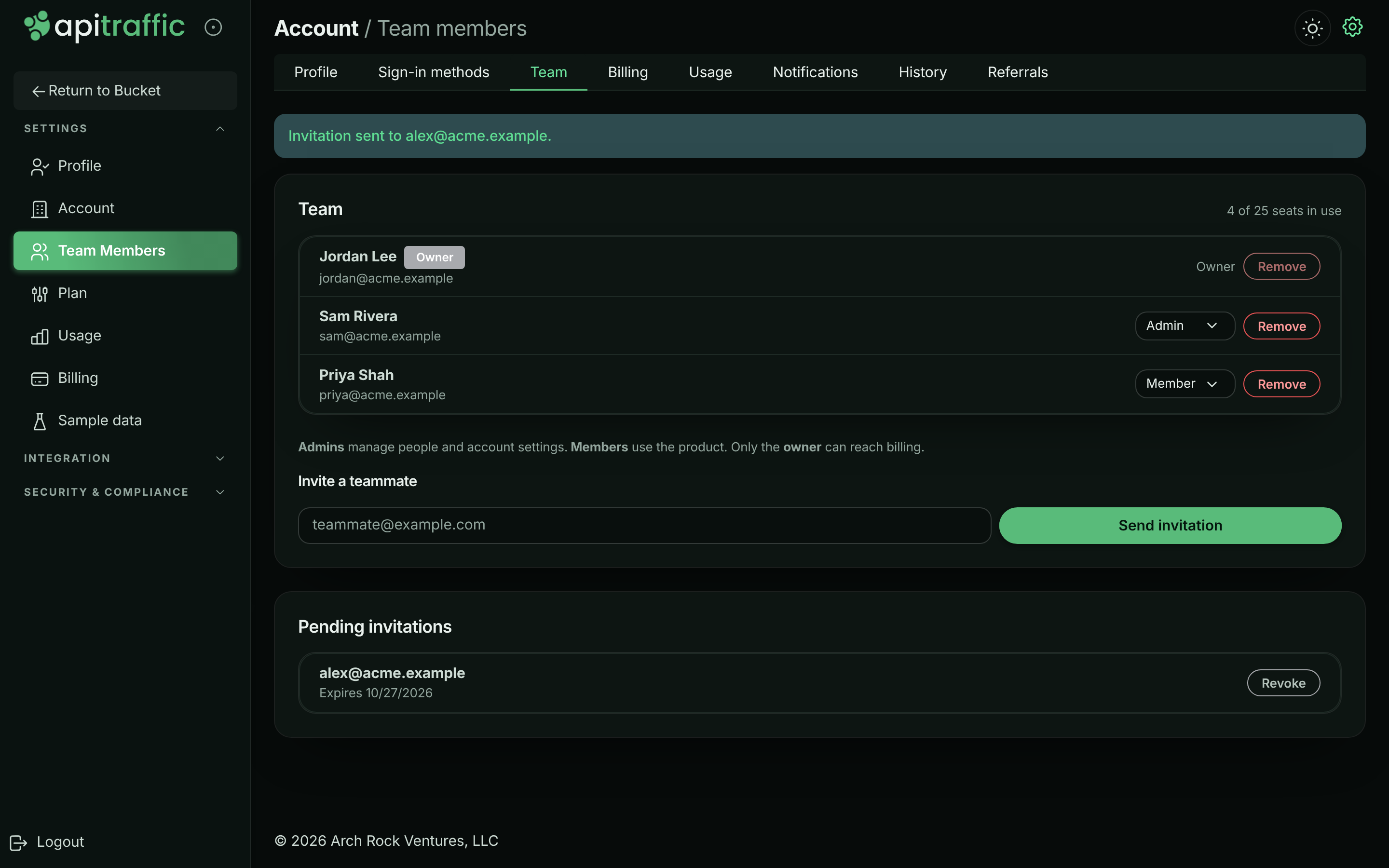This screenshot has height=868, width=1389.
Task: Click the Plan sliders icon
Action: tap(40, 294)
